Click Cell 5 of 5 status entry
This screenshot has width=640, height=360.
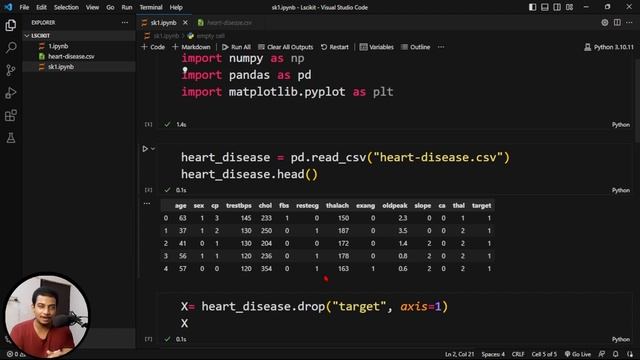click(x=544, y=354)
